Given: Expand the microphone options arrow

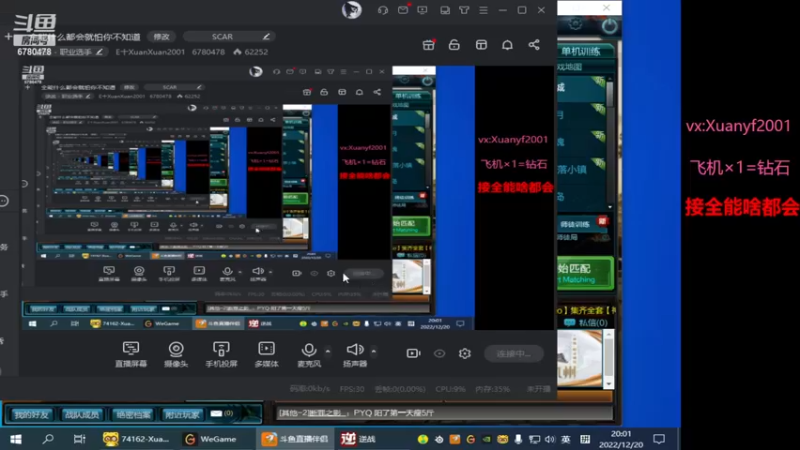Looking at the screenshot, I should point(328,351).
